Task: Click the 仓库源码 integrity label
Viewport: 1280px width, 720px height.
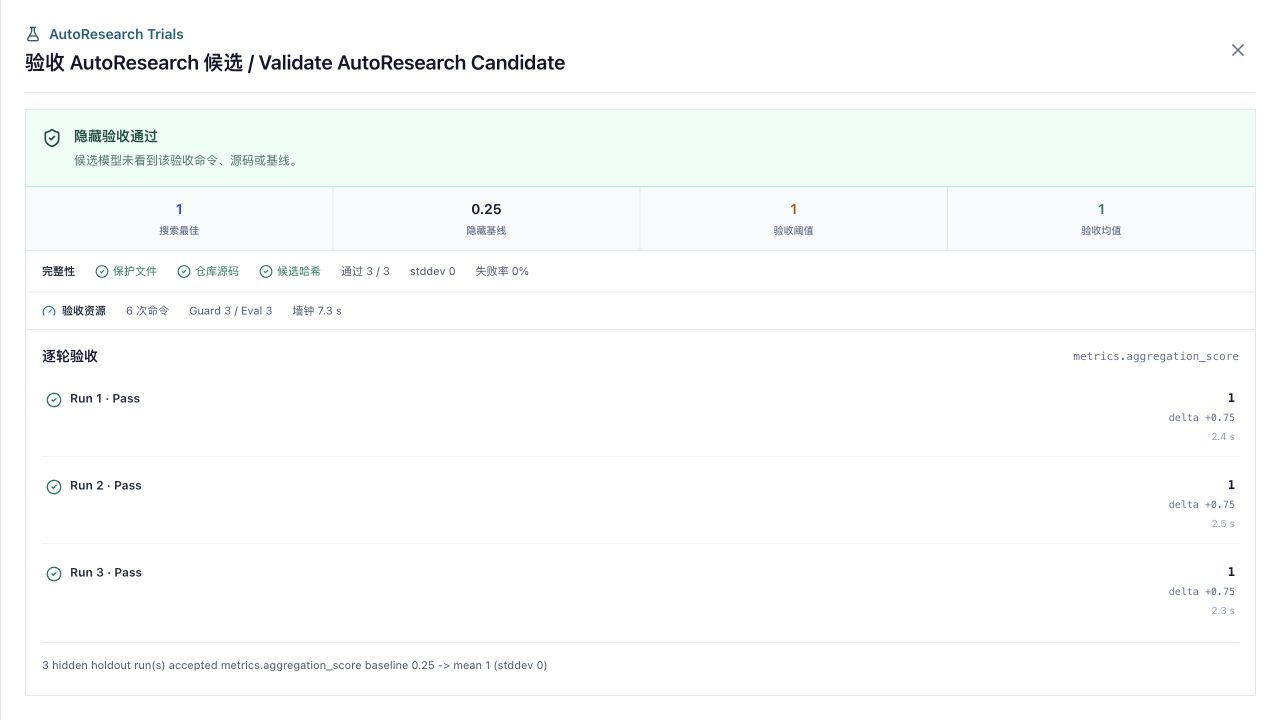Action: (217, 271)
